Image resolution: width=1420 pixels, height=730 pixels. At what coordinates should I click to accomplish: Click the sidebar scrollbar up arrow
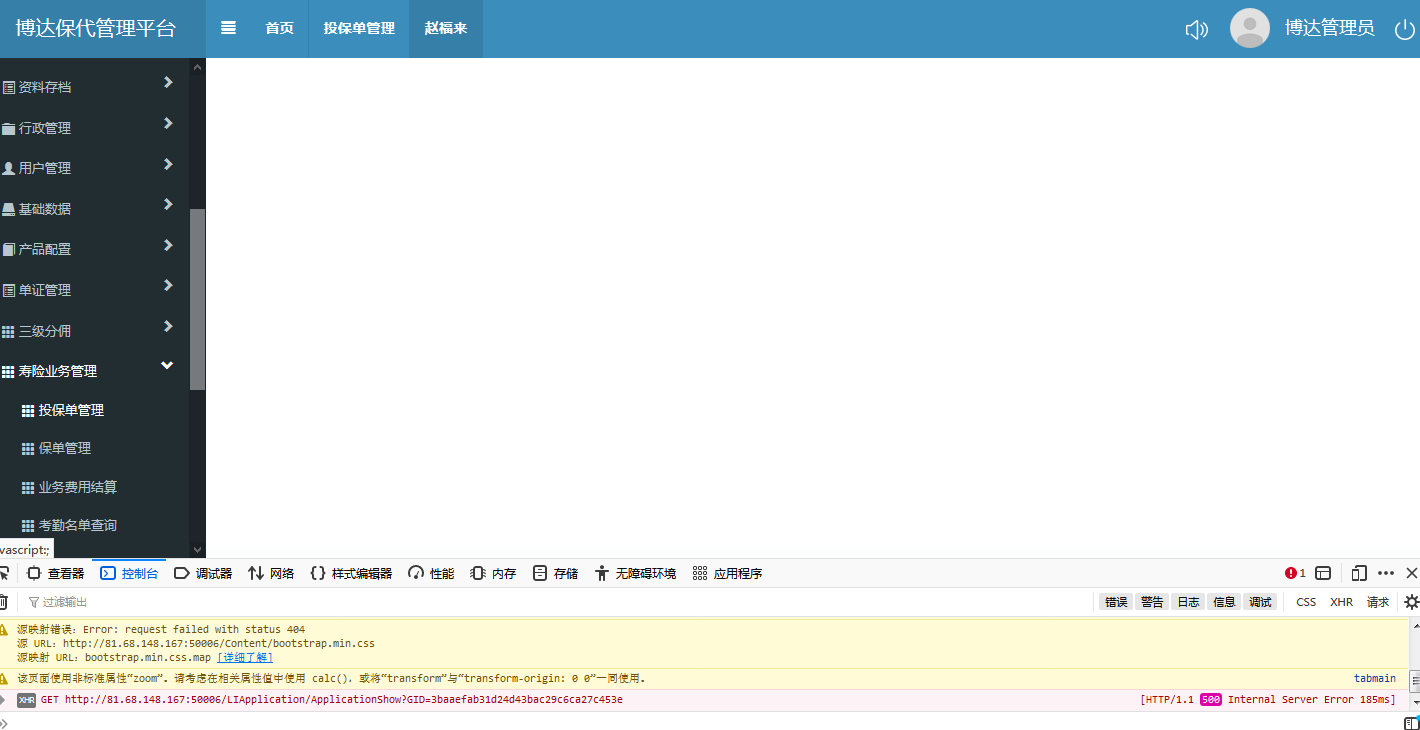197,67
